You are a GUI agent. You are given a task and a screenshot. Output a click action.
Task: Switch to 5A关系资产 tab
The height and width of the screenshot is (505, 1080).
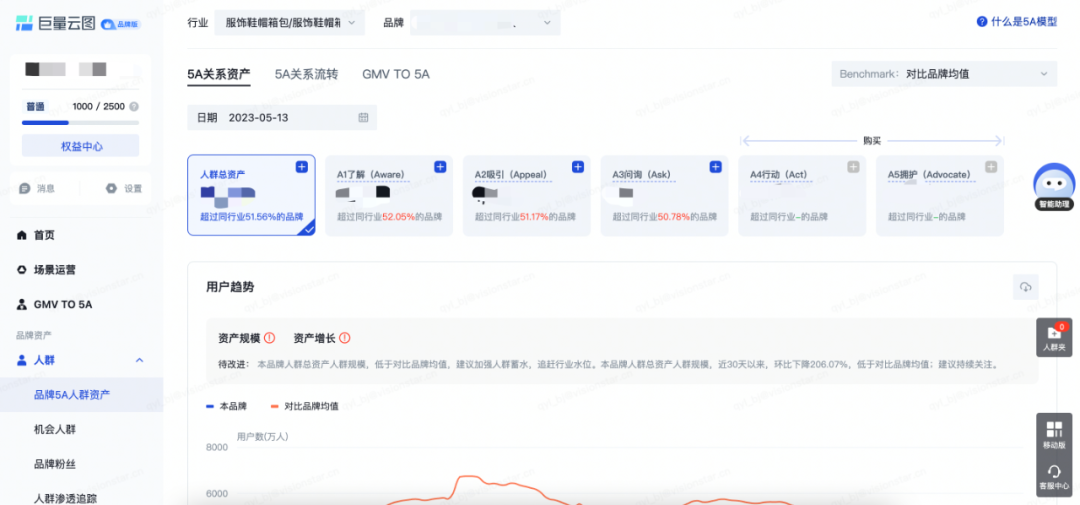[x=218, y=74]
